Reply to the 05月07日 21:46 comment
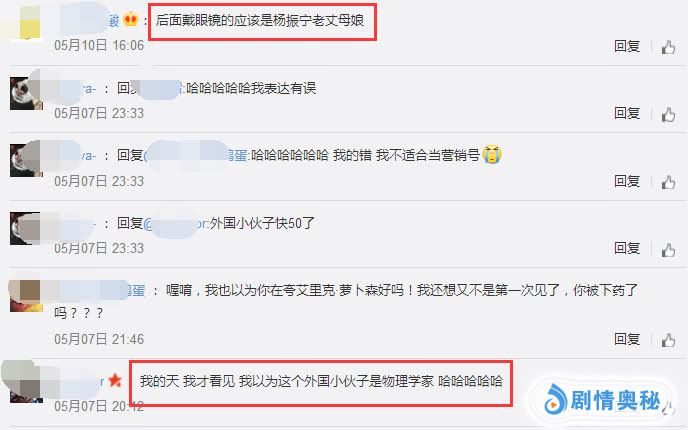The image size is (688, 430). click(627, 339)
